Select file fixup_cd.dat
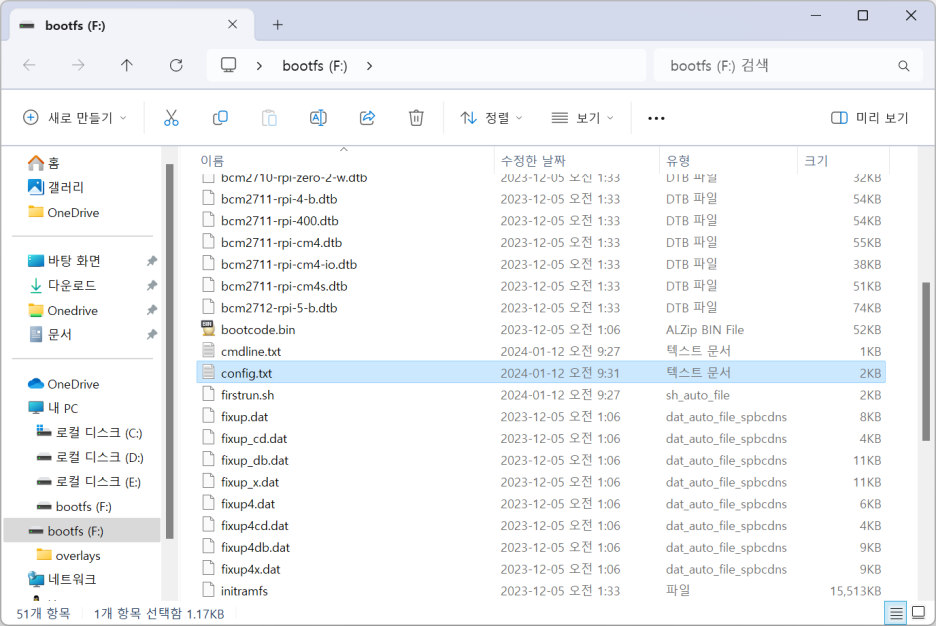Screen dimensions: 936x626 tap(254, 439)
